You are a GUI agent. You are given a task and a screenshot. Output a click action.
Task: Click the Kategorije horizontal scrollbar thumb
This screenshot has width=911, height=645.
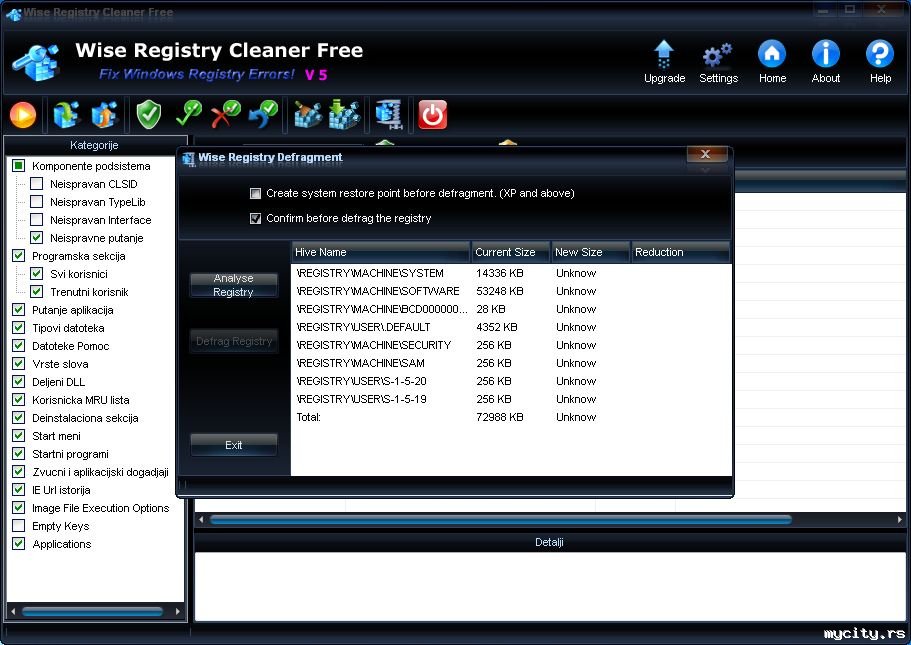point(92,611)
